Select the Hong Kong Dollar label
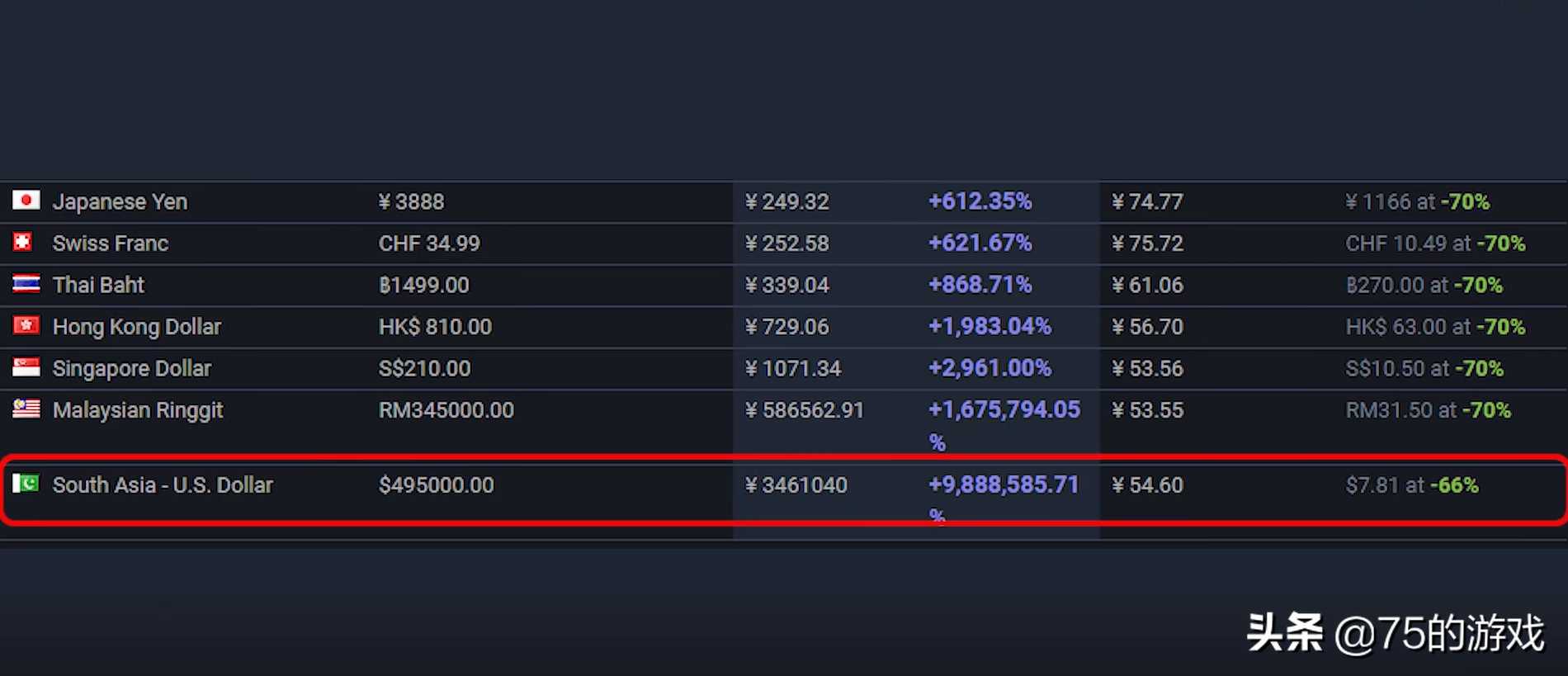Screen dimensions: 1568x676 coord(136,327)
